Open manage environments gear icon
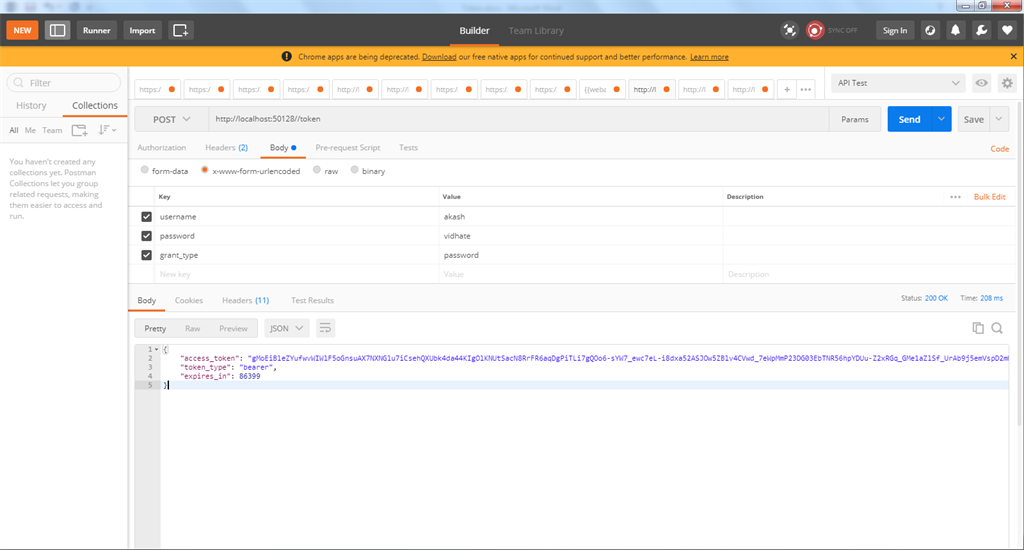The width and height of the screenshot is (1024, 550). tap(1007, 83)
